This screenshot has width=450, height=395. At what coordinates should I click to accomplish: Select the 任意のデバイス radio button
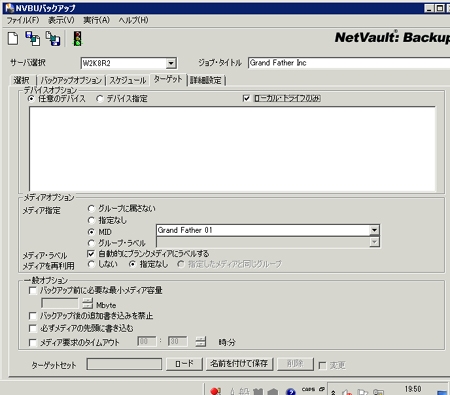pyautogui.click(x=31, y=99)
